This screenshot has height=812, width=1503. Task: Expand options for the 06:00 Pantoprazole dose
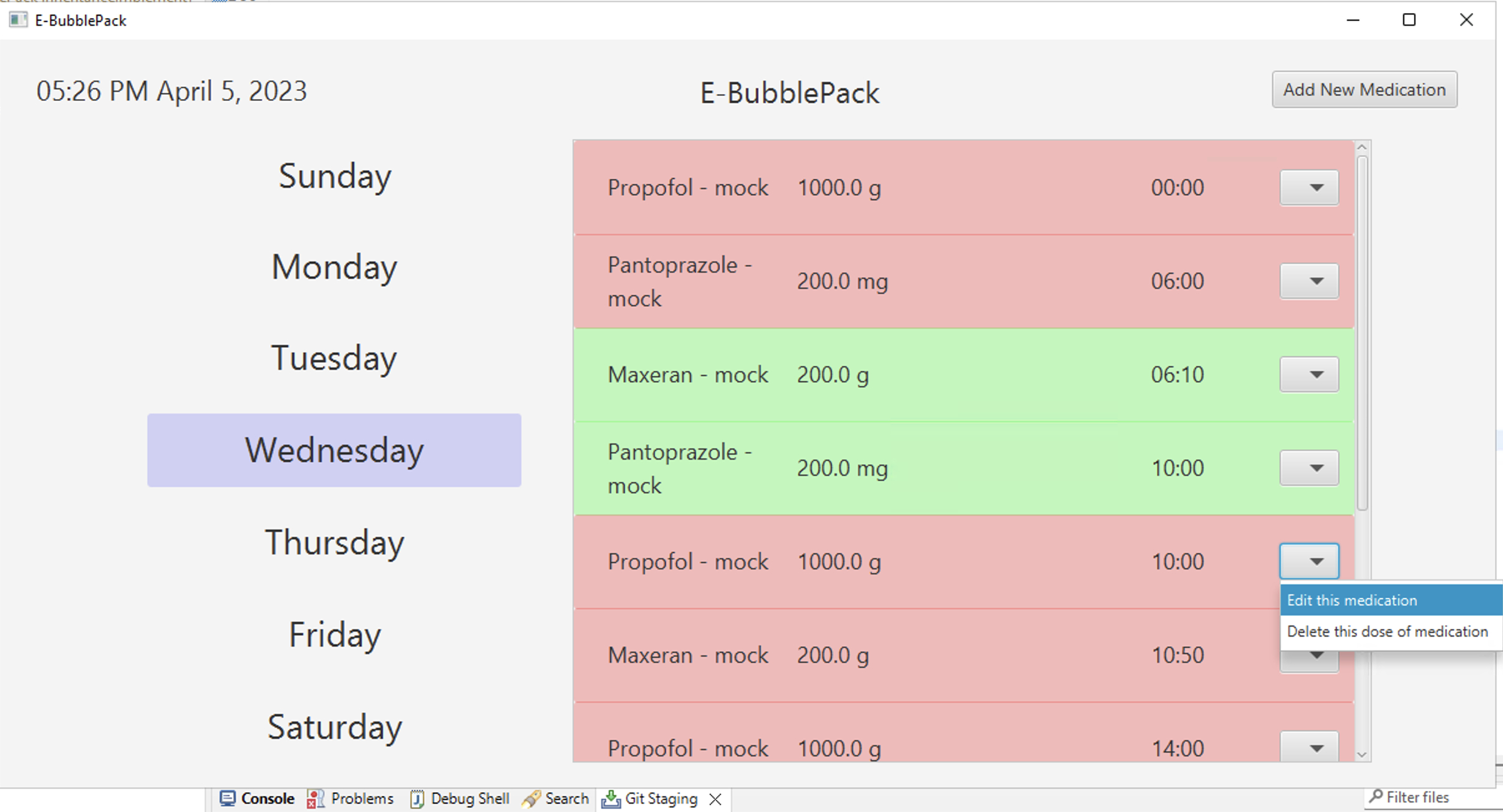tap(1308, 281)
